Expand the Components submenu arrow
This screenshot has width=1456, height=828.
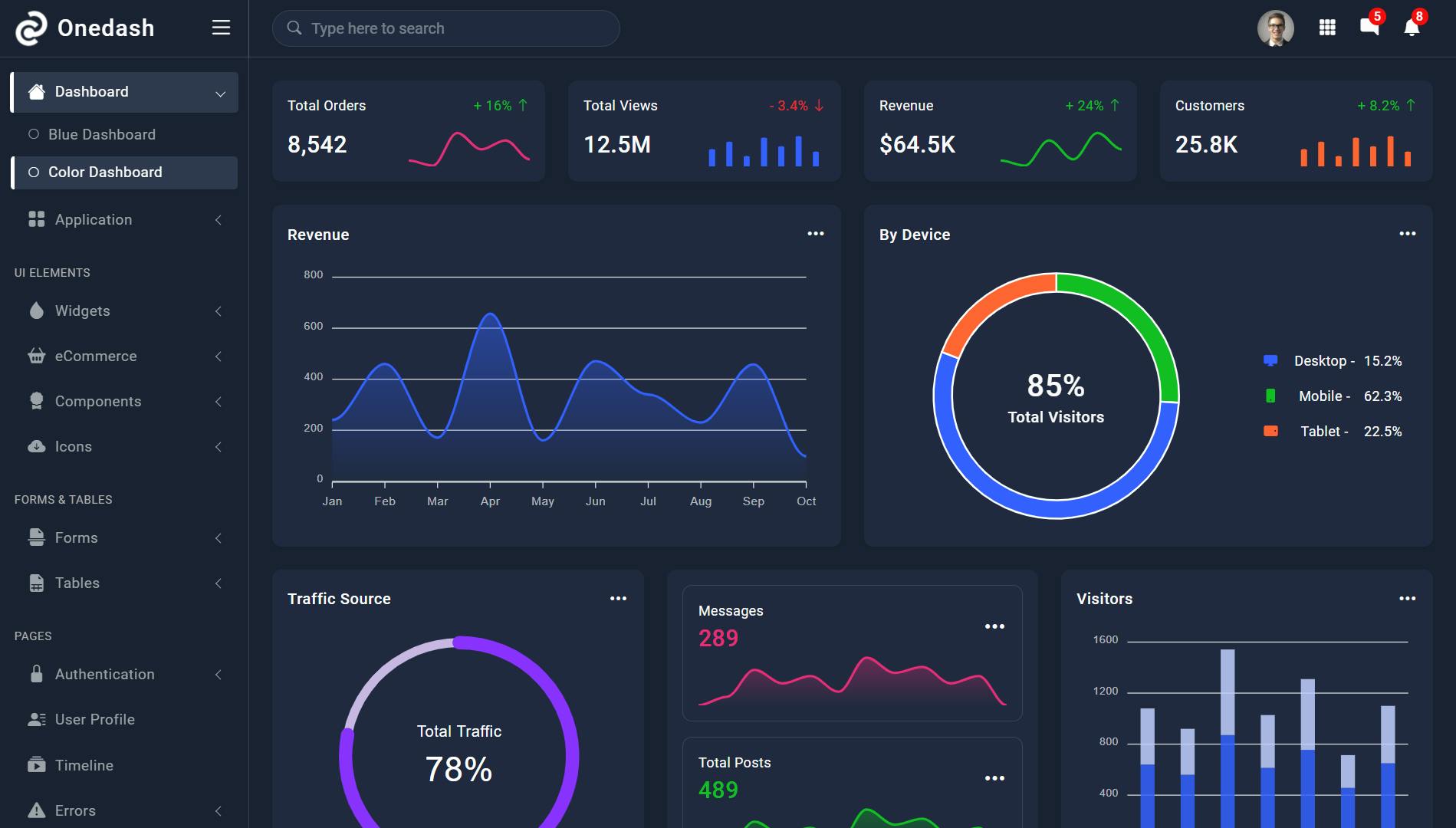tap(219, 402)
